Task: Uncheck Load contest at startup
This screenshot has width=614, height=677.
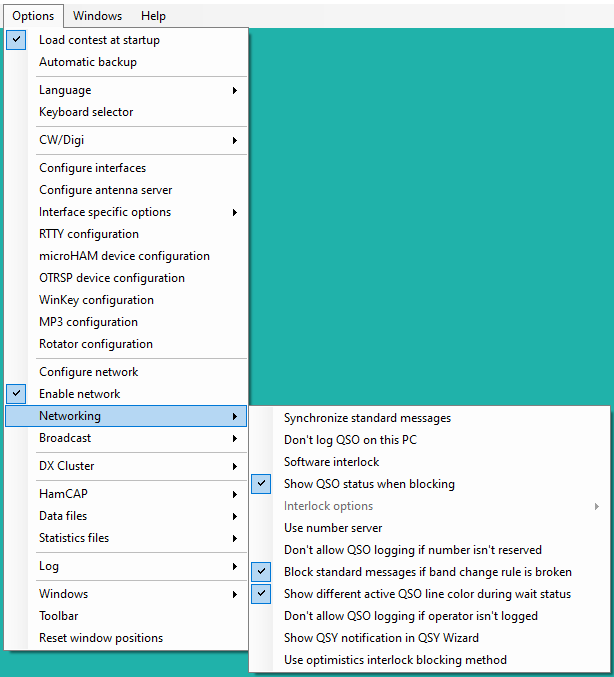Action: pos(126,40)
